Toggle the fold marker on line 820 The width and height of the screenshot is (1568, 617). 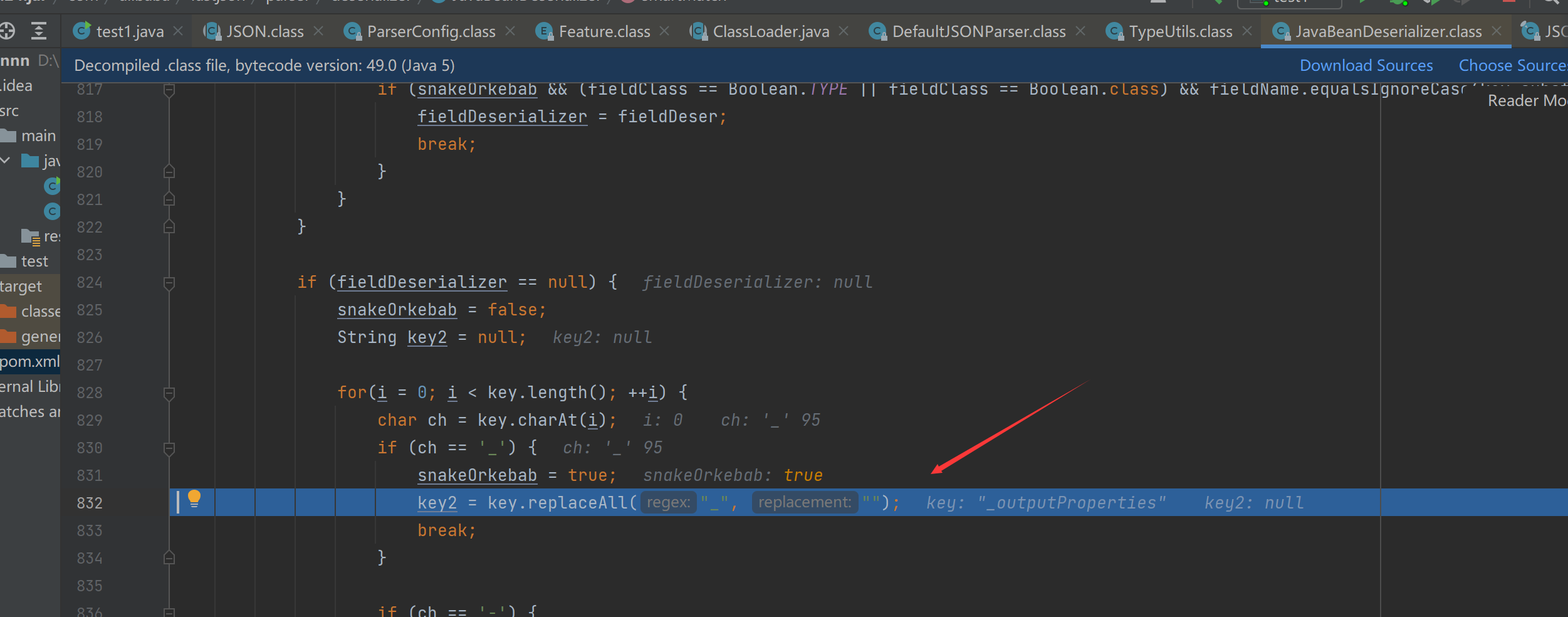169,171
